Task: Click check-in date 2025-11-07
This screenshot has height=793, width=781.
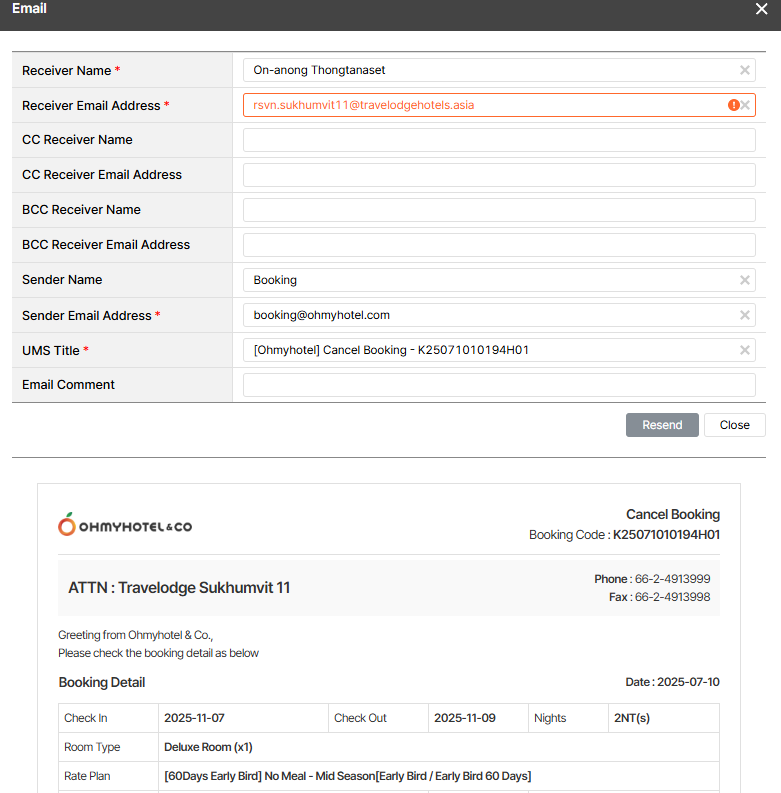Action: tap(194, 718)
